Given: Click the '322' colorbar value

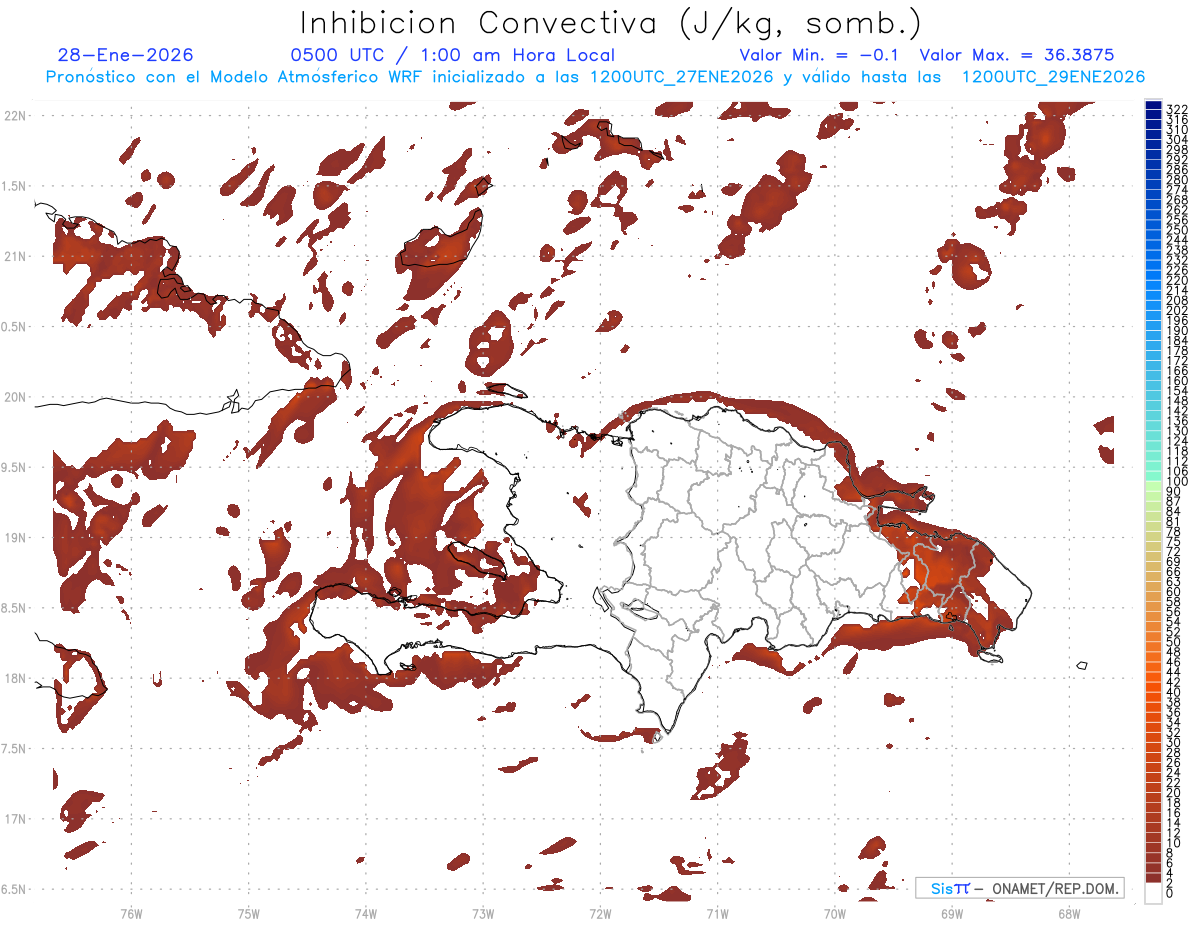Looking at the screenshot, I should [x=1176, y=108].
